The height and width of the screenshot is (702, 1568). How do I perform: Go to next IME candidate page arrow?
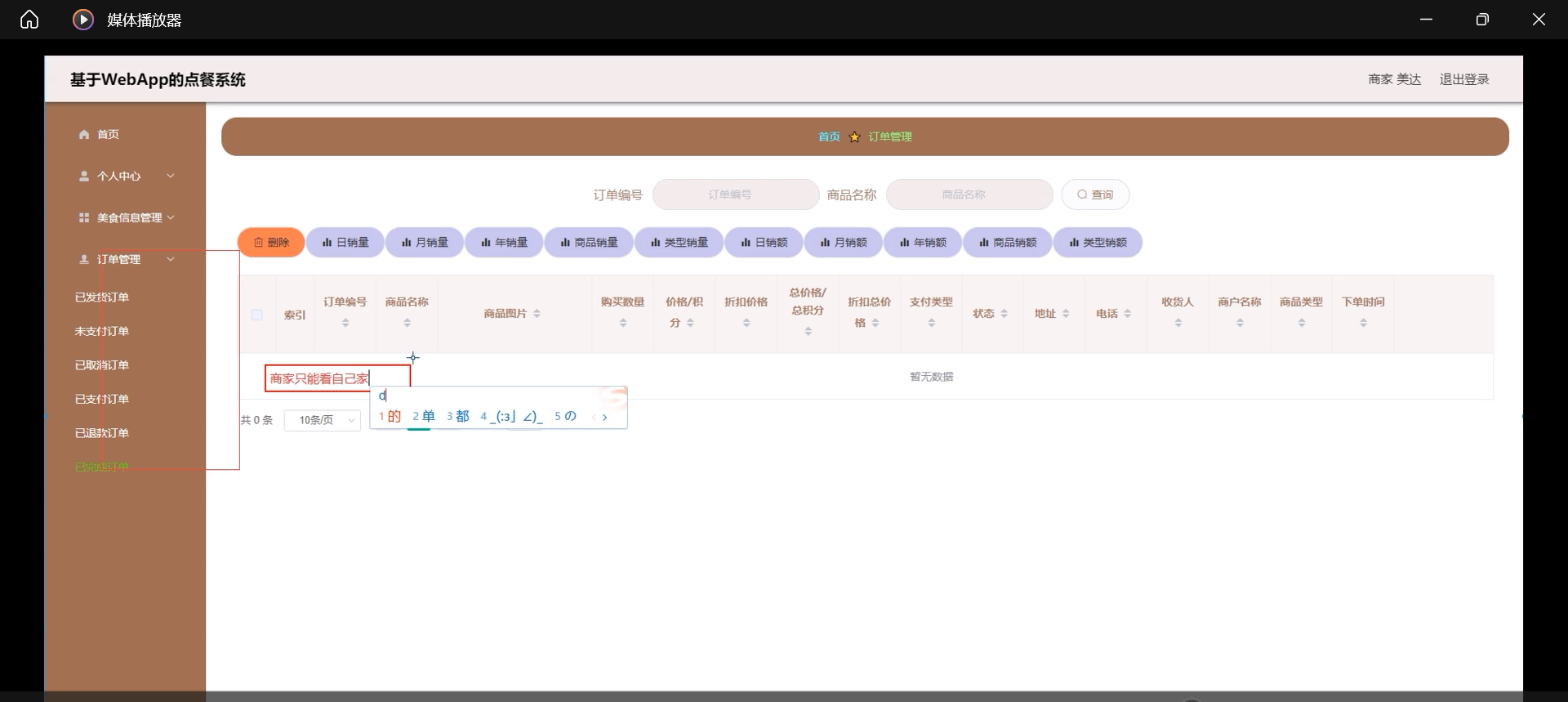click(x=604, y=417)
